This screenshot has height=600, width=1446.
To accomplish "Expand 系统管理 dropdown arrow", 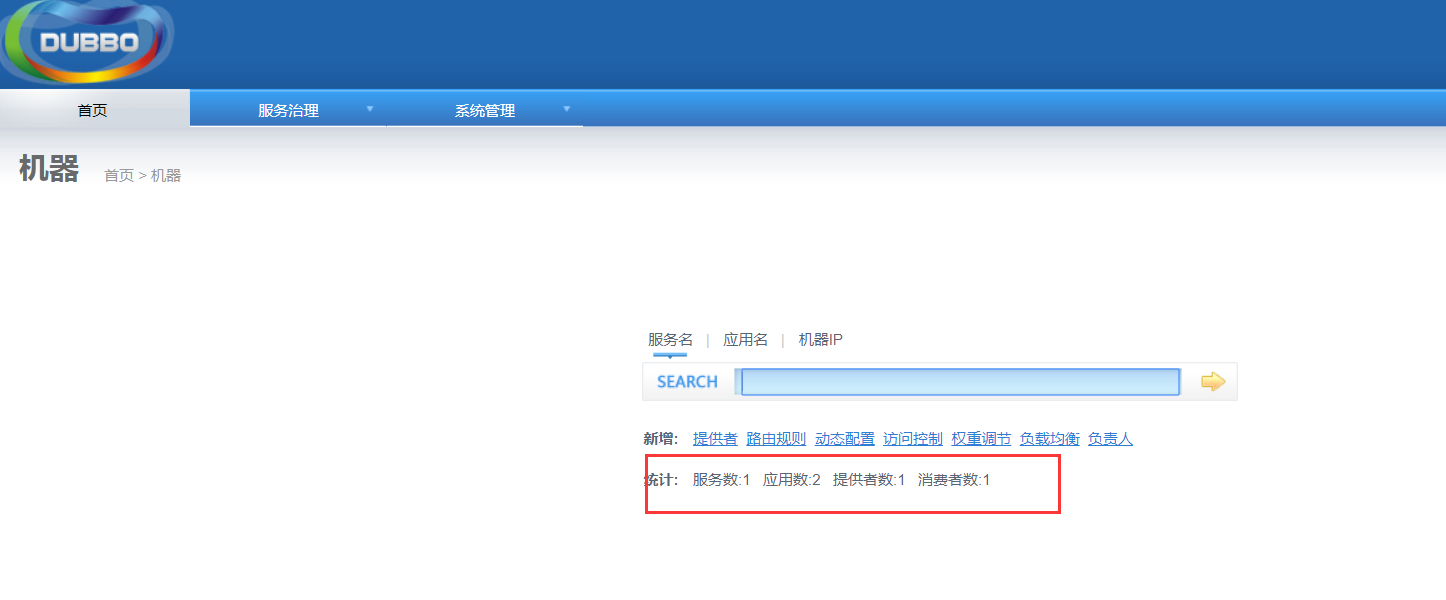I will coord(567,108).
